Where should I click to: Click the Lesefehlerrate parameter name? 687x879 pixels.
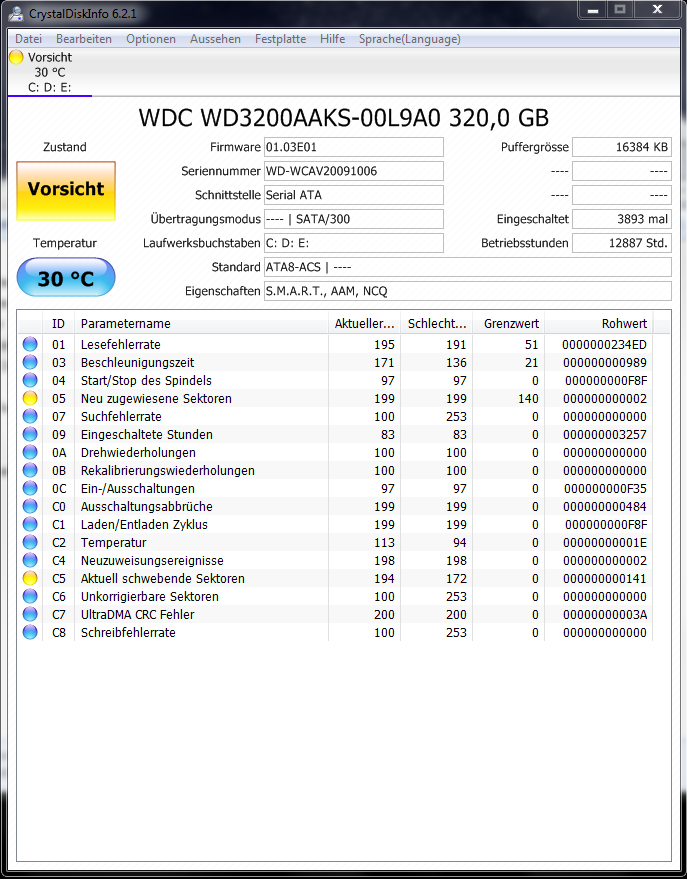pos(120,344)
